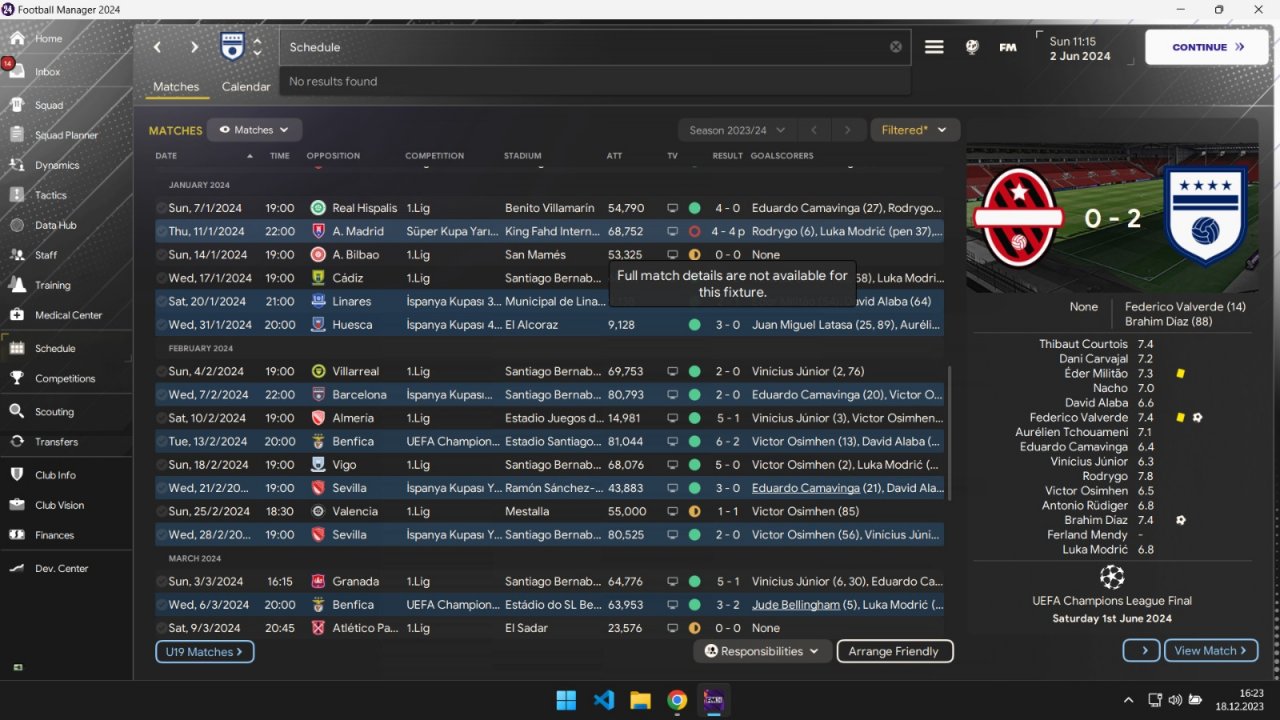Click the Competitions trophy icon
Image resolution: width=1280 pixels, height=720 pixels.
[17, 378]
